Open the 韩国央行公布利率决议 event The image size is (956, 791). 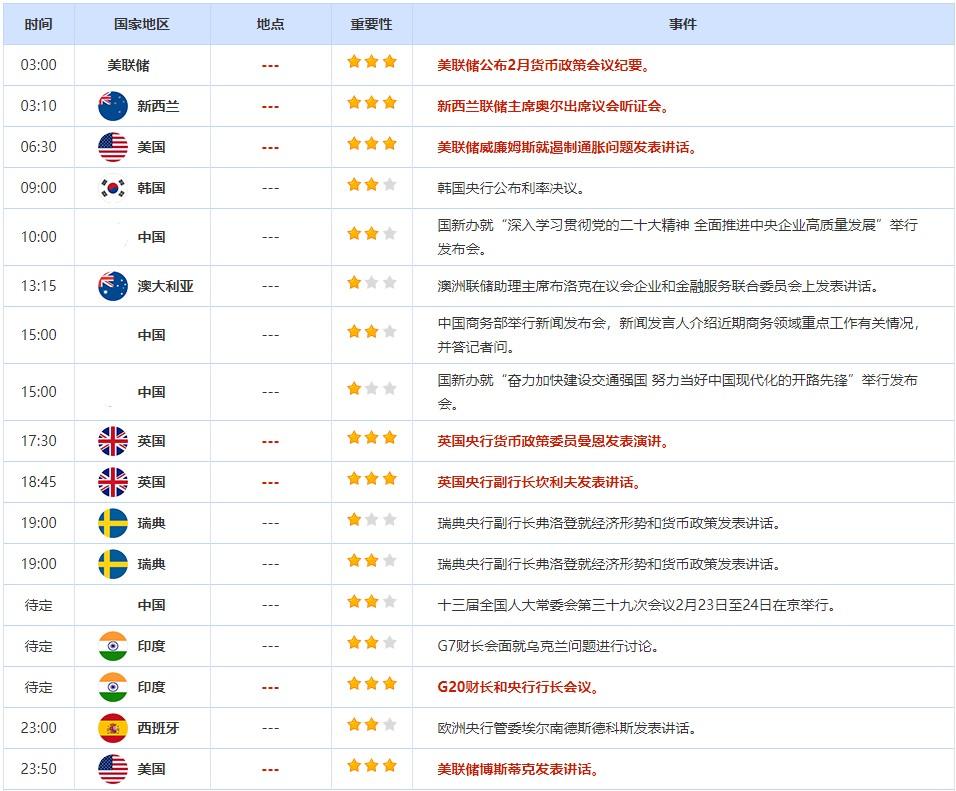pyautogui.click(x=511, y=188)
